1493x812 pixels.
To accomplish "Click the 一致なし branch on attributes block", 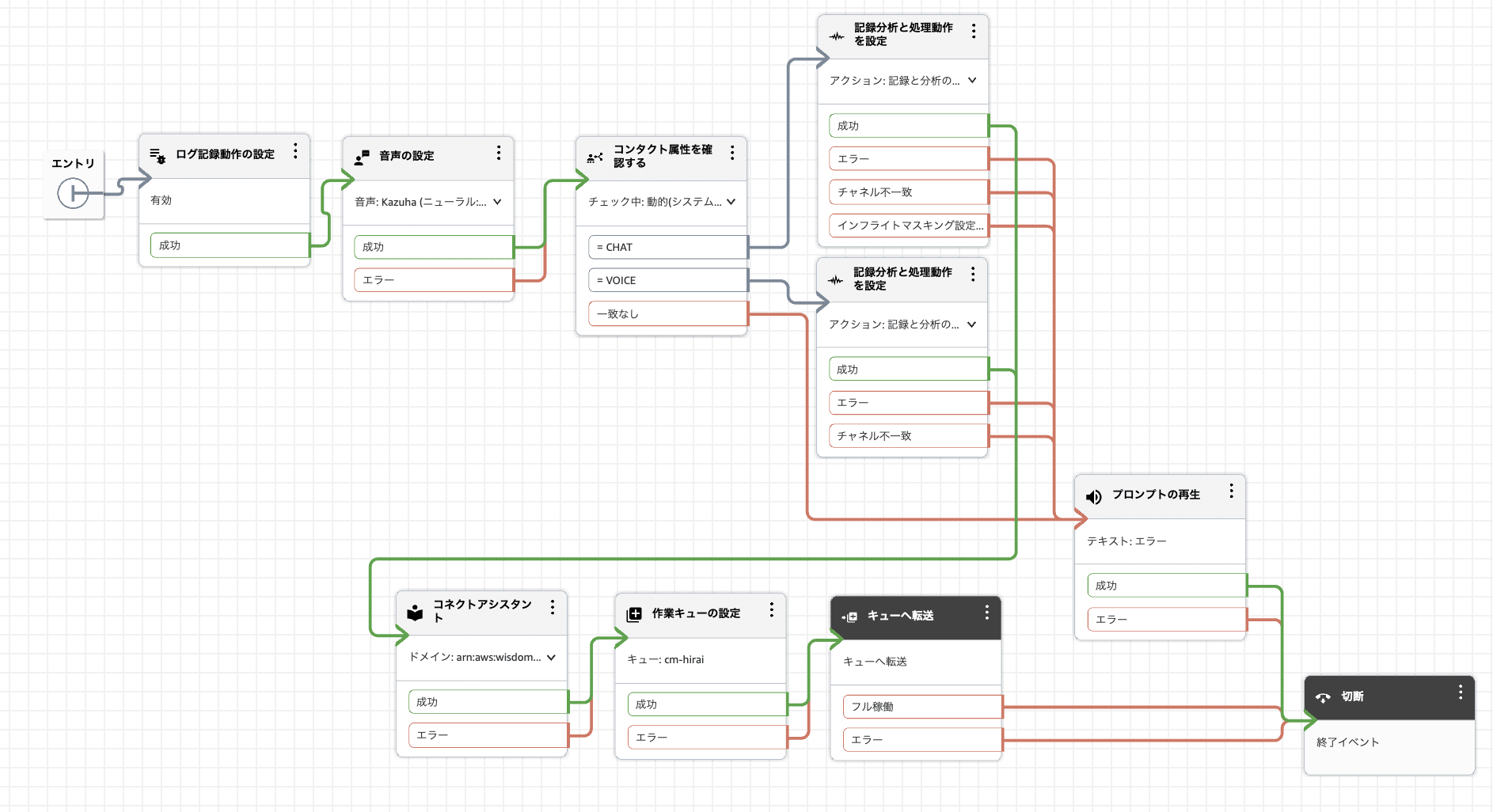I will tap(667, 313).
